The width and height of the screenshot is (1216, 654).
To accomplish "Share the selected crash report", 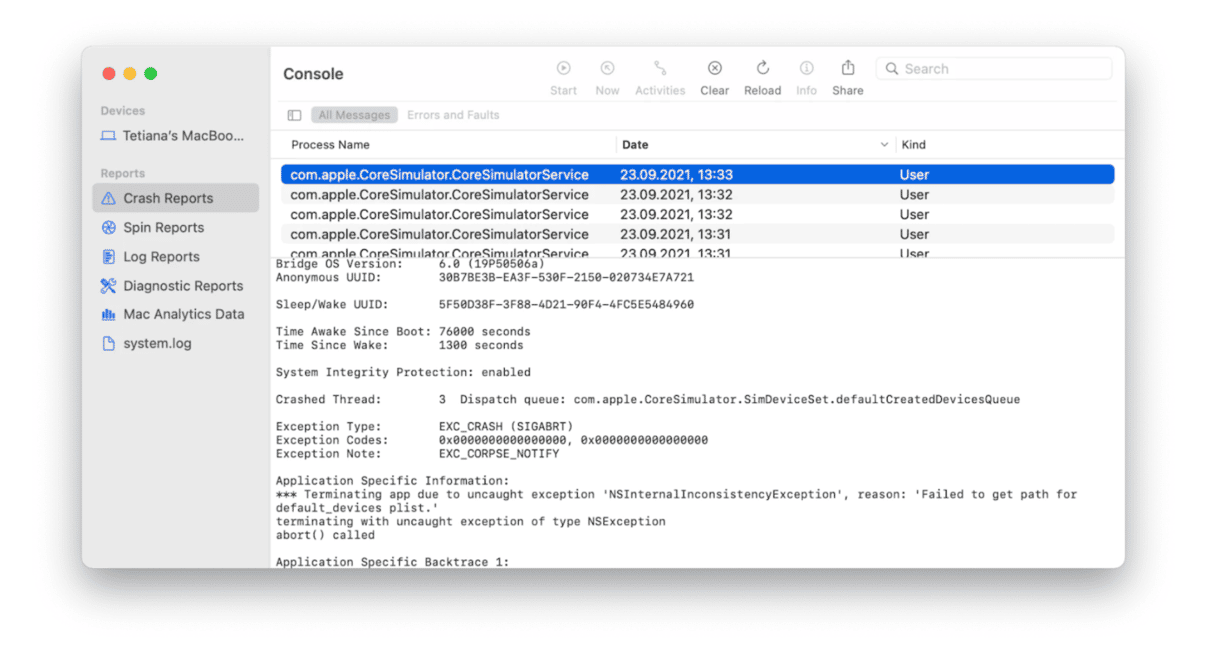I will click(x=847, y=69).
